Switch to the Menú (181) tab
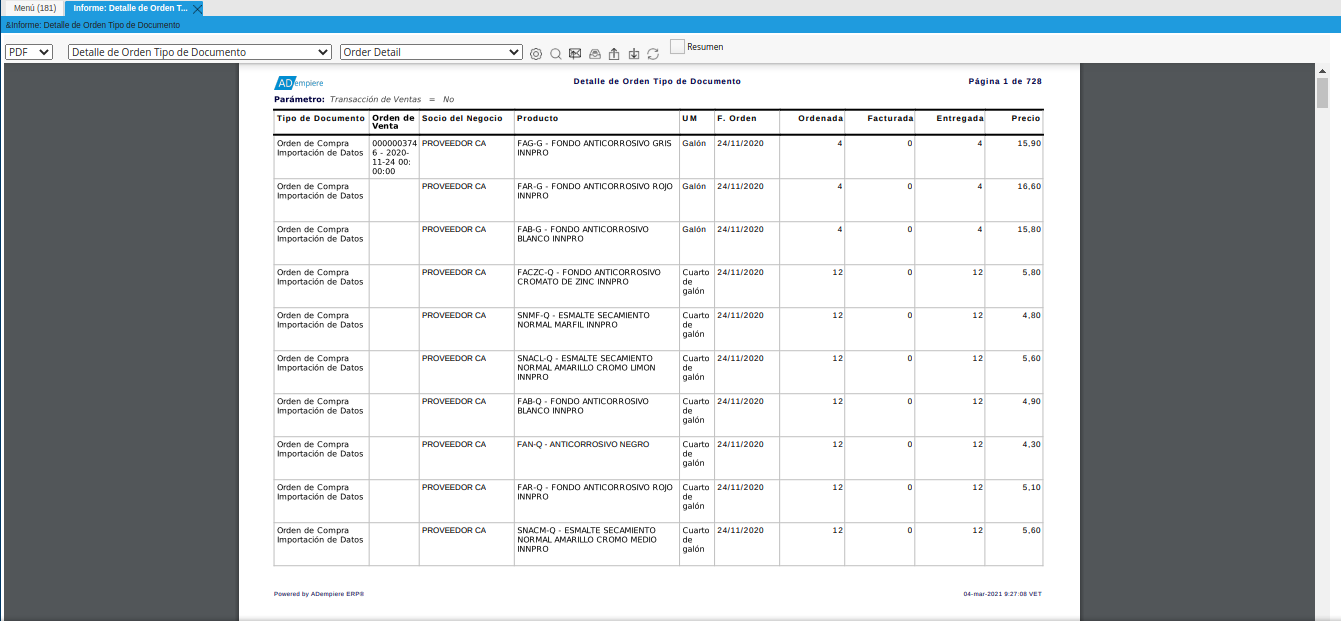The height and width of the screenshot is (621, 1341). (34, 8)
